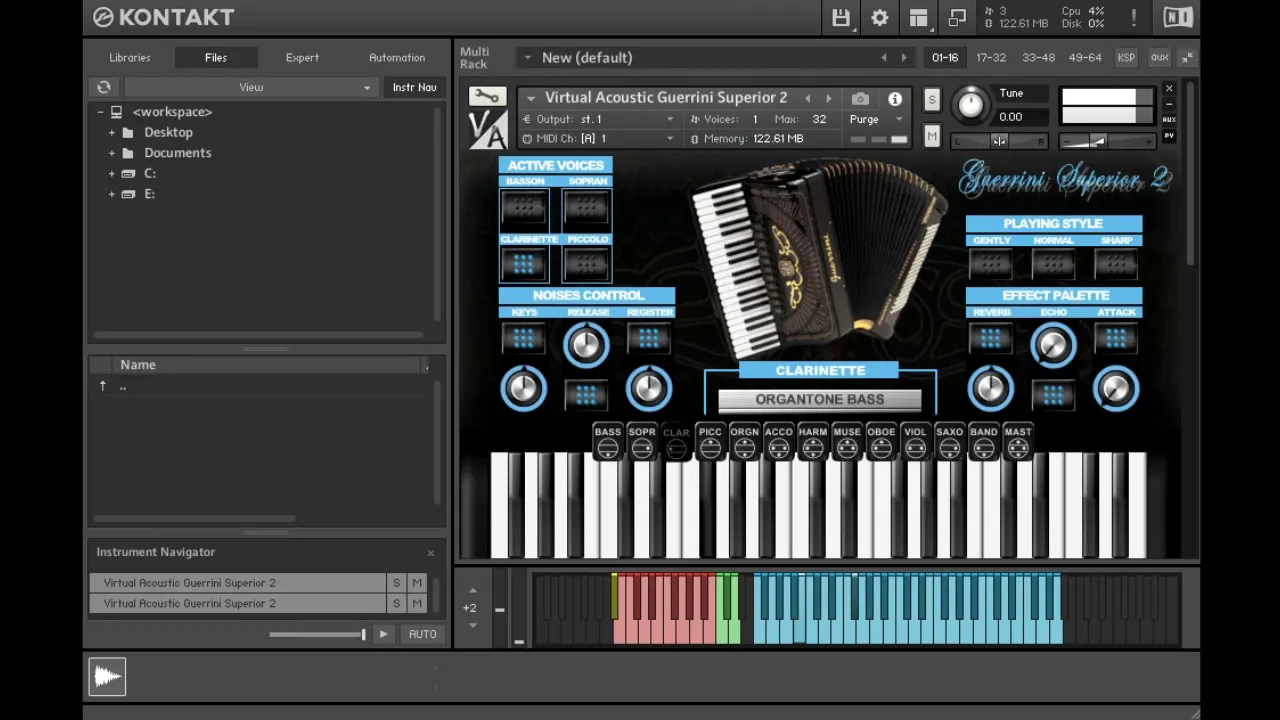Mute the instrument with the M button
Image resolution: width=1280 pixels, height=720 pixels.
[x=932, y=136]
